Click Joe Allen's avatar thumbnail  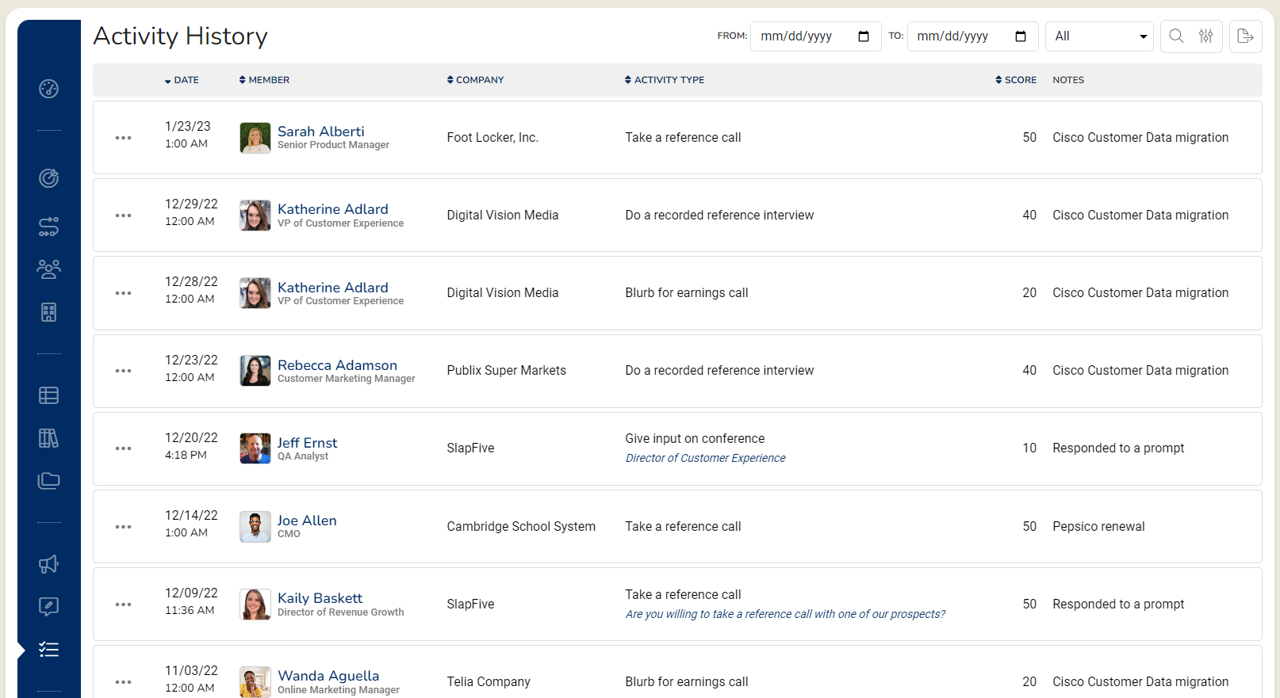(255, 527)
